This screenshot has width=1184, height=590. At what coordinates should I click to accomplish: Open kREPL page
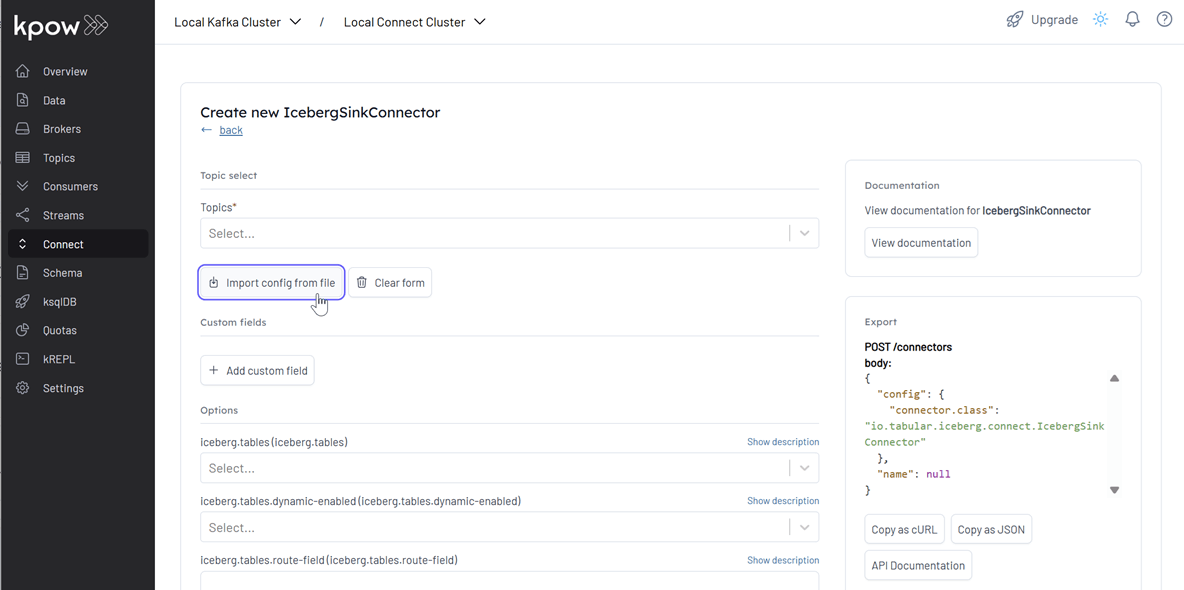pyautogui.click(x=59, y=360)
